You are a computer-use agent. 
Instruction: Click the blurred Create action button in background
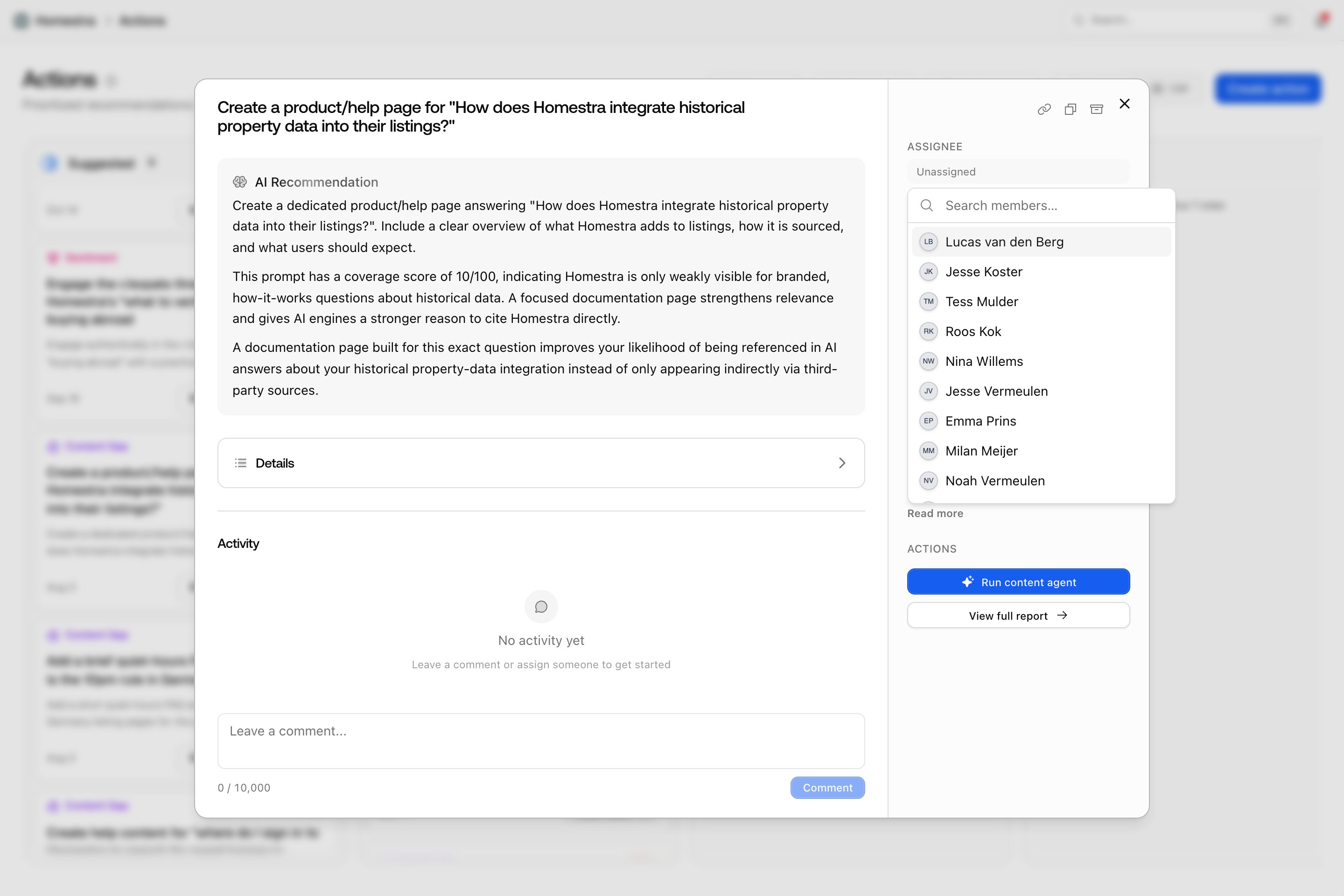[x=1267, y=89]
